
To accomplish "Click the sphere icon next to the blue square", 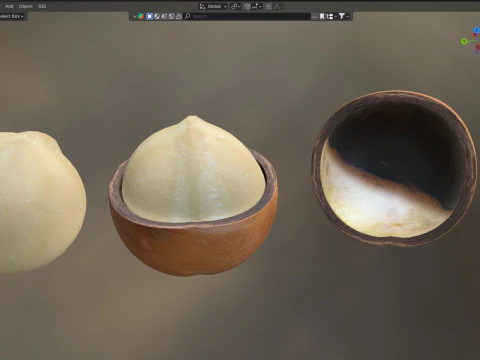I will [157, 16].
